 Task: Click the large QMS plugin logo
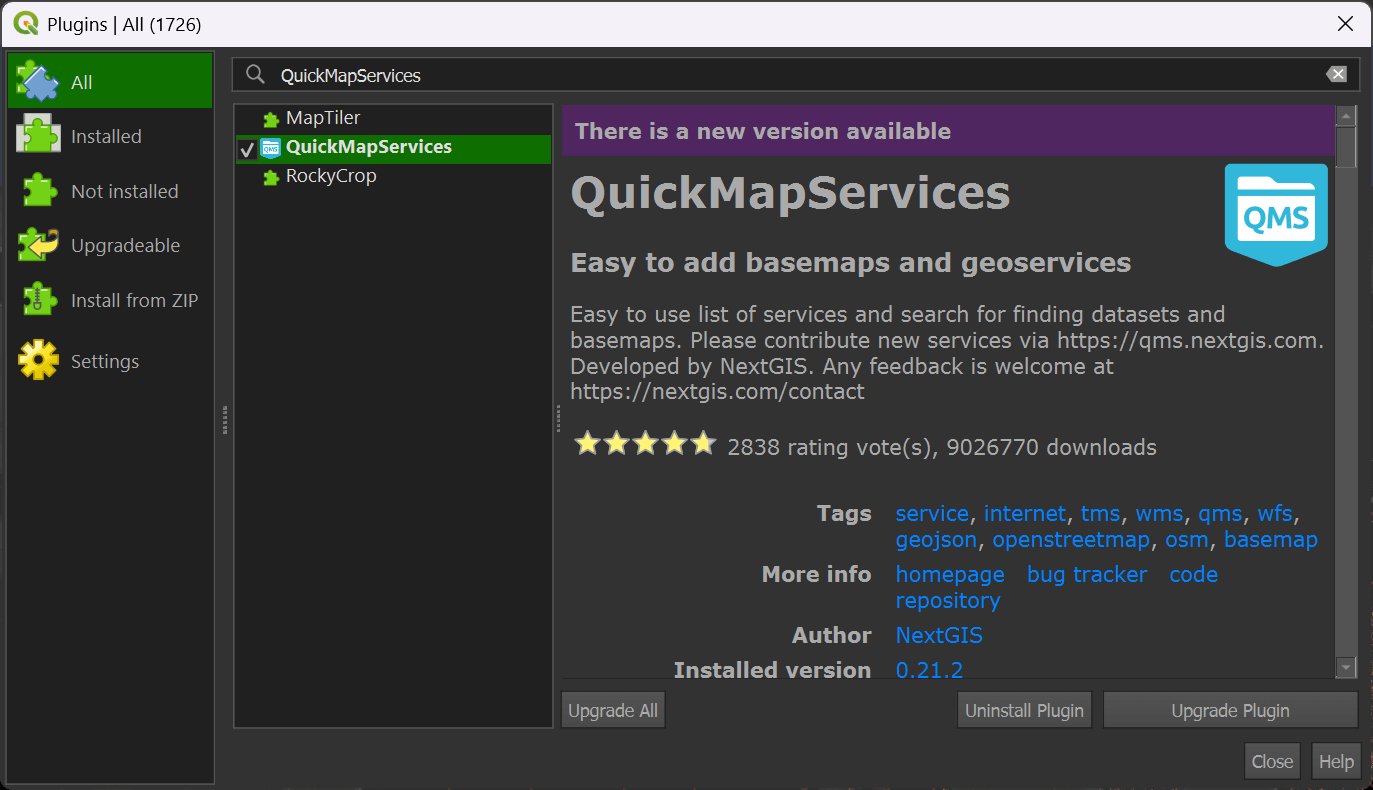tap(1276, 215)
